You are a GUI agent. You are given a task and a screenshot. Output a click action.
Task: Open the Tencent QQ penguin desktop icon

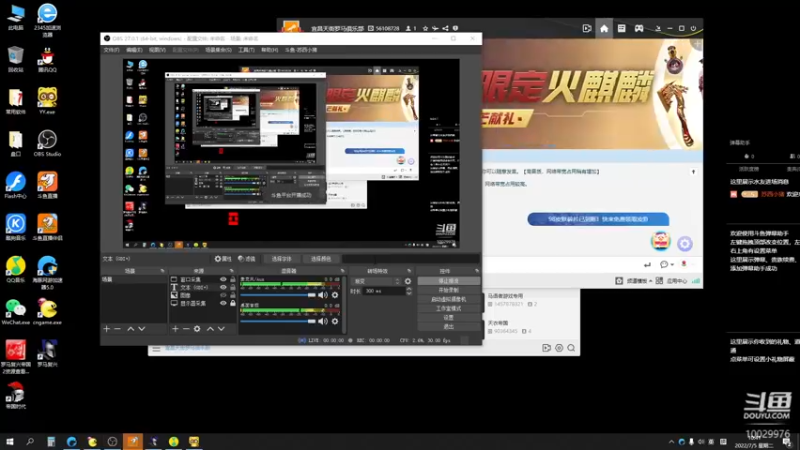tap(47, 59)
